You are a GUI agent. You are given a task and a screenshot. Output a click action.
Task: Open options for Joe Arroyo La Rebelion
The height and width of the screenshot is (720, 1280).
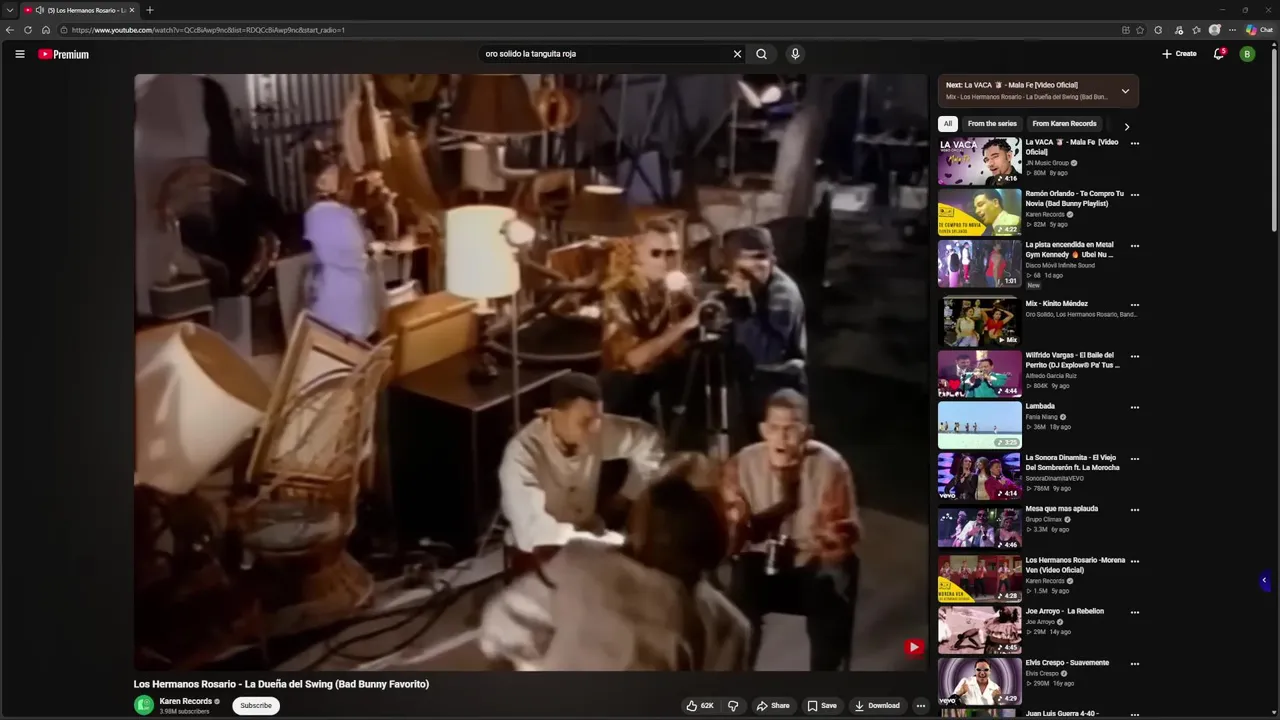[1134, 612]
